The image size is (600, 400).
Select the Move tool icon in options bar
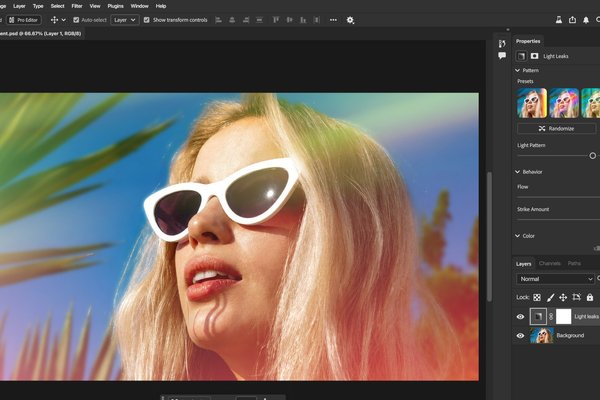[54, 20]
